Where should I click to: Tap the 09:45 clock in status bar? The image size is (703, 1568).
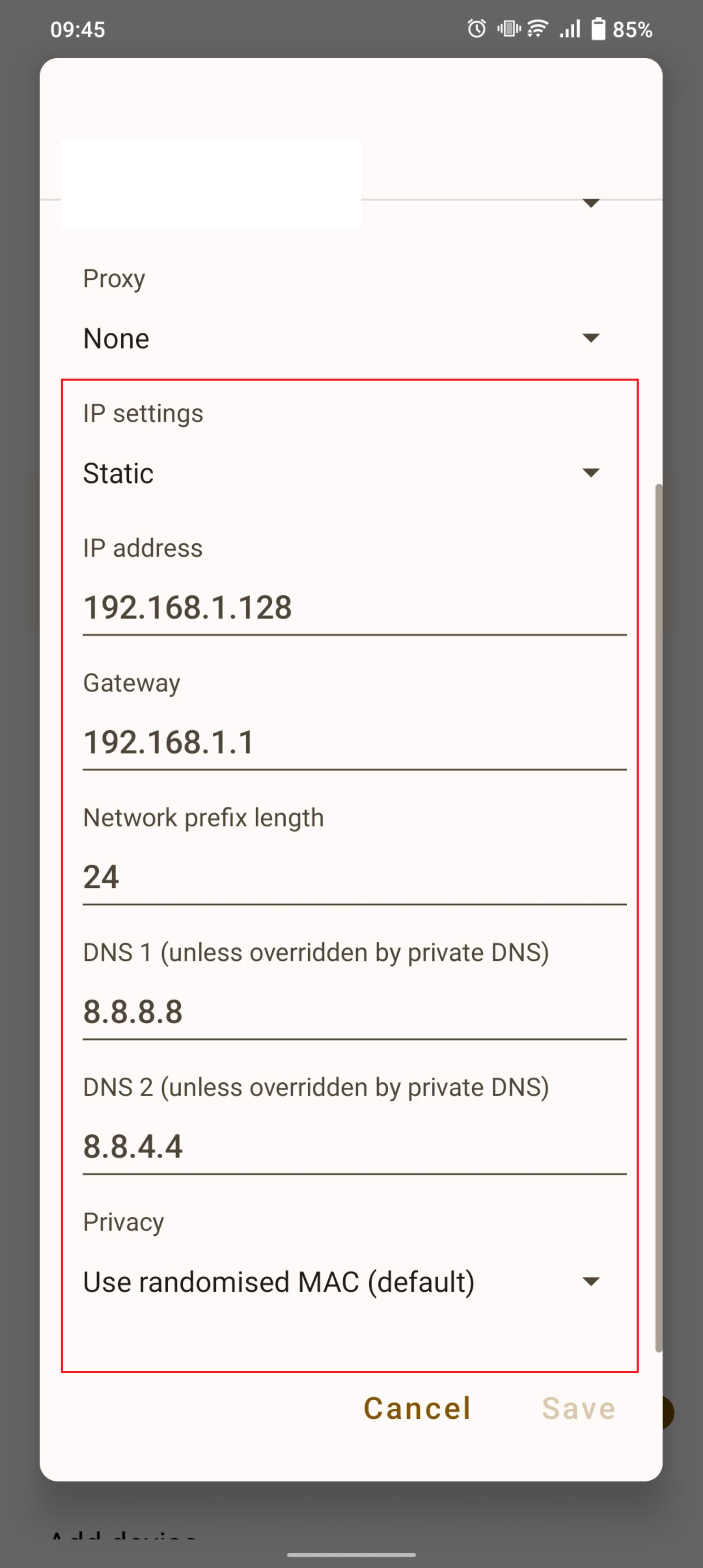[x=78, y=29]
